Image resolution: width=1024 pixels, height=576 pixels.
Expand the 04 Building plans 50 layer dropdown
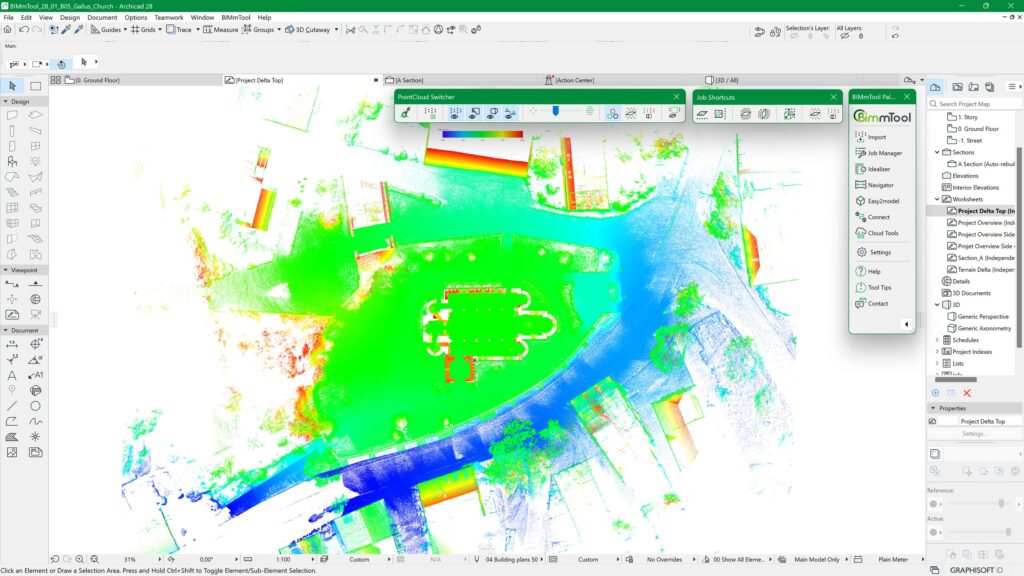(x=513, y=560)
